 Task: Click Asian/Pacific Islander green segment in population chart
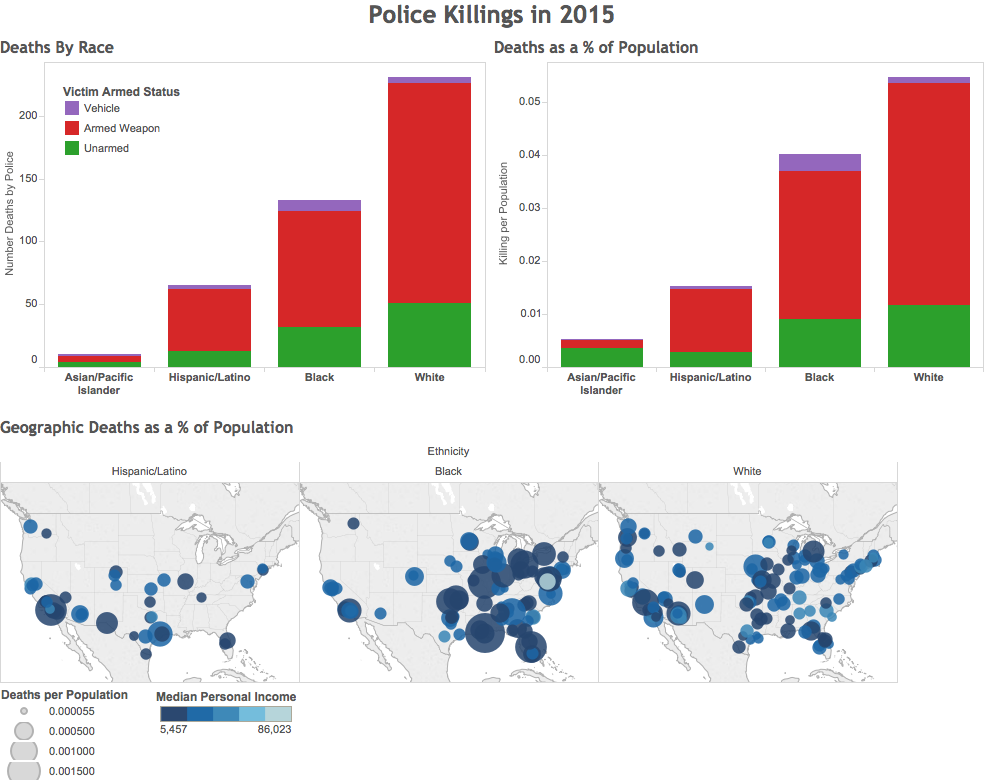(x=602, y=357)
